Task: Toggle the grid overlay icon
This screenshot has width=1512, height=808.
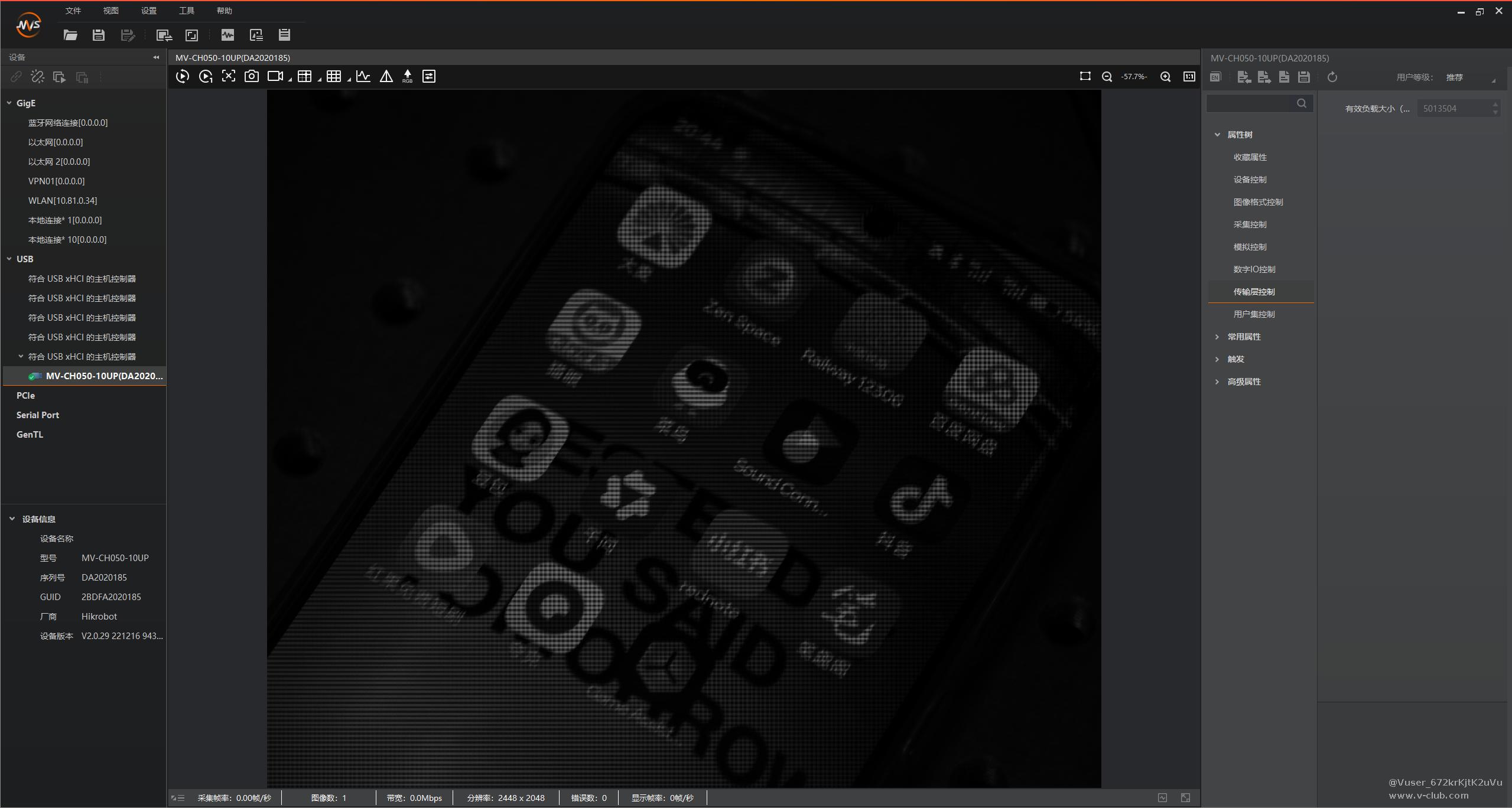Action: click(334, 76)
